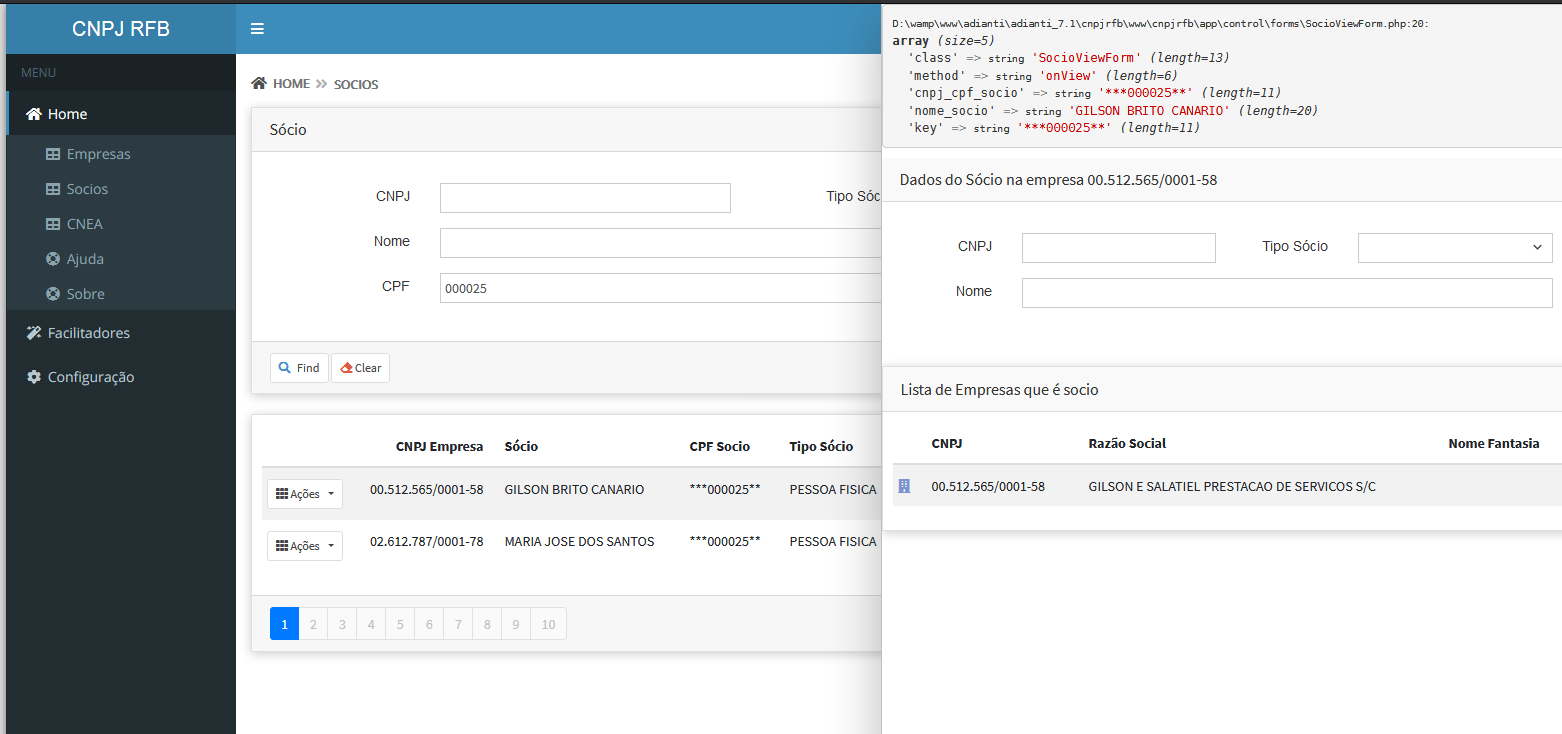Click PESSOA FISICA in the GILSON row
Image resolution: width=1562 pixels, height=734 pixels.
tap(833, 490)
